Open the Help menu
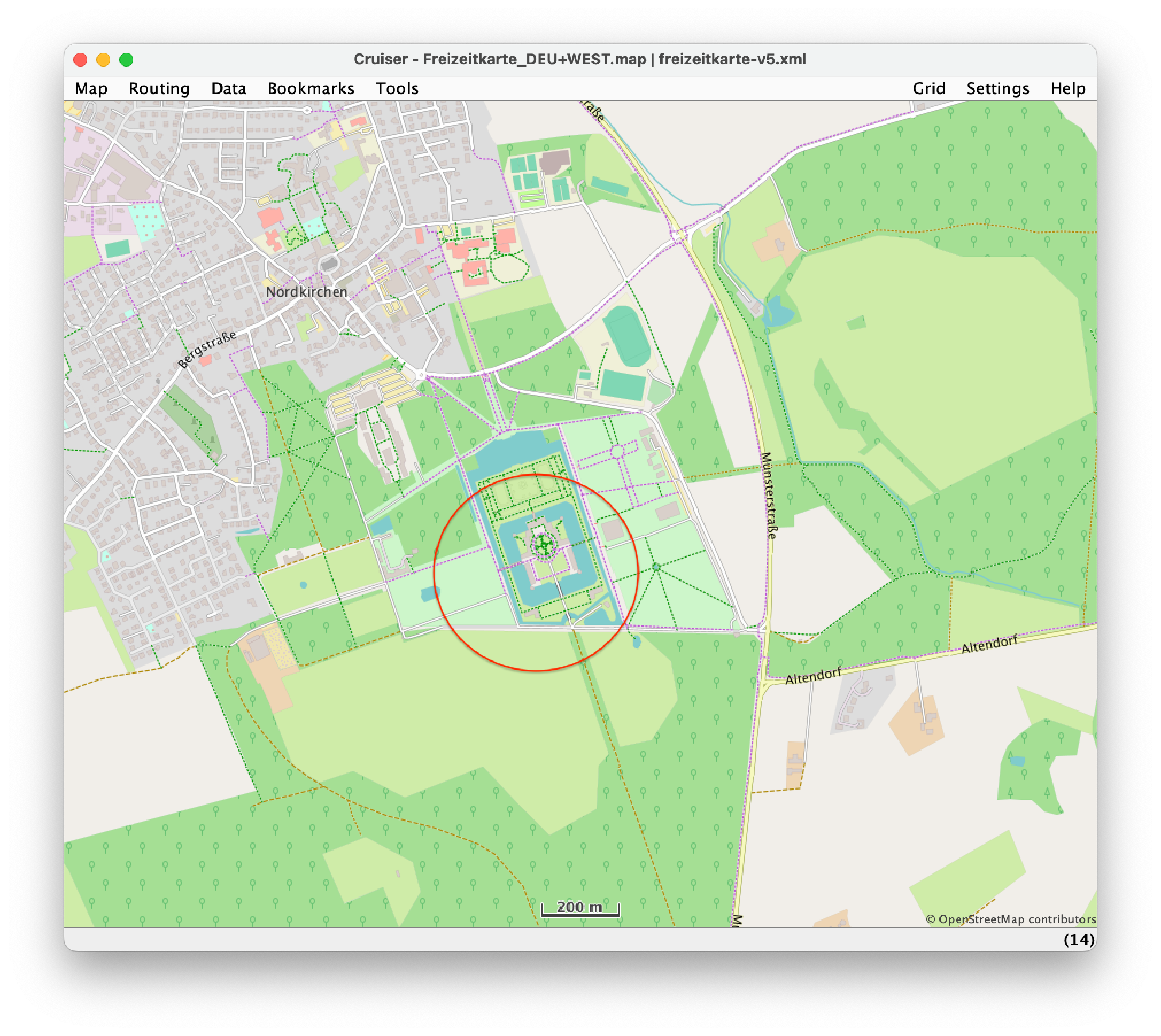The width and height of the screenshot is (1161, 1036). (x=1068, y=88)
